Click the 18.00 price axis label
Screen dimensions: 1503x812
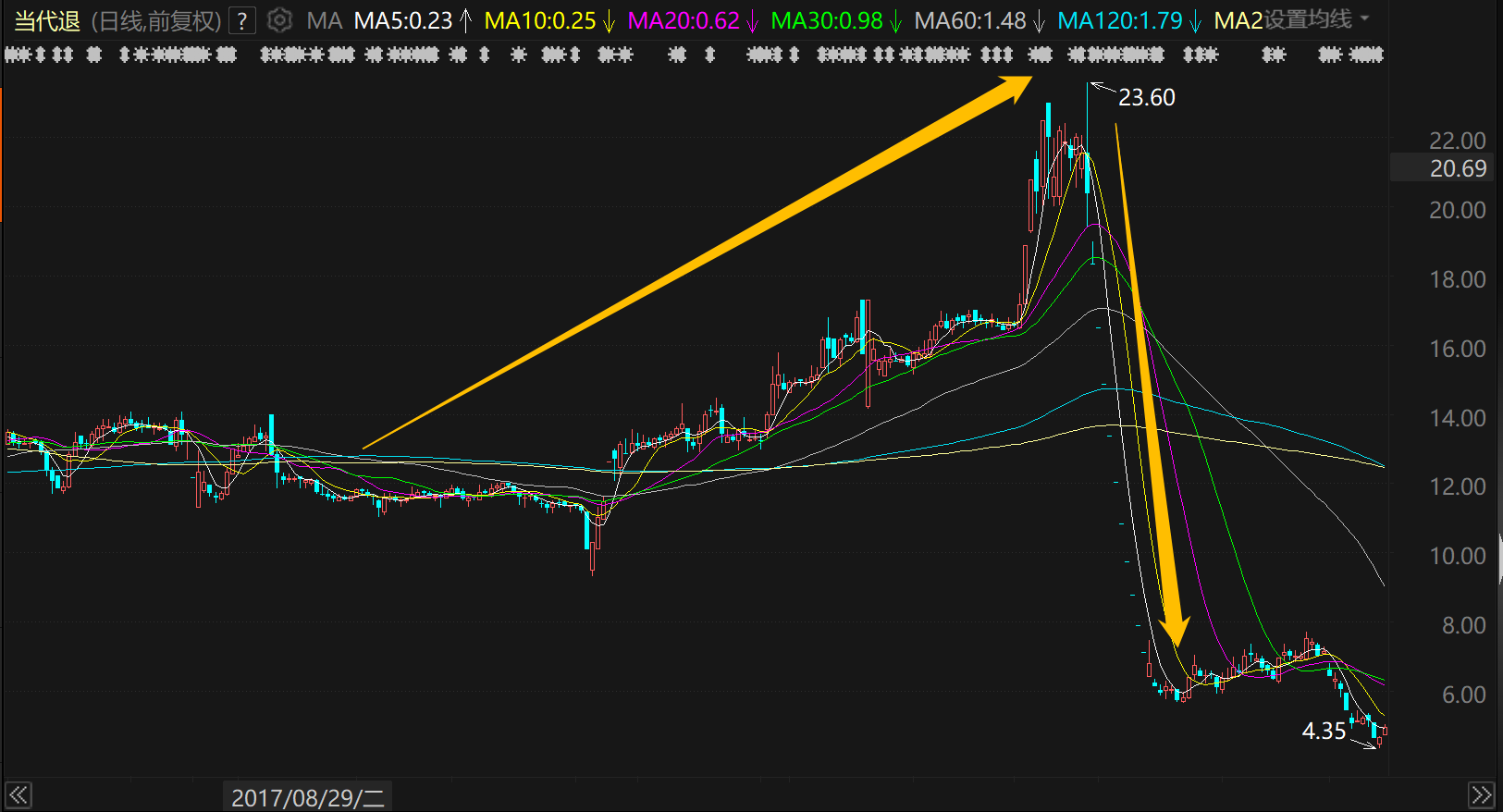[x=1458, y=279]
